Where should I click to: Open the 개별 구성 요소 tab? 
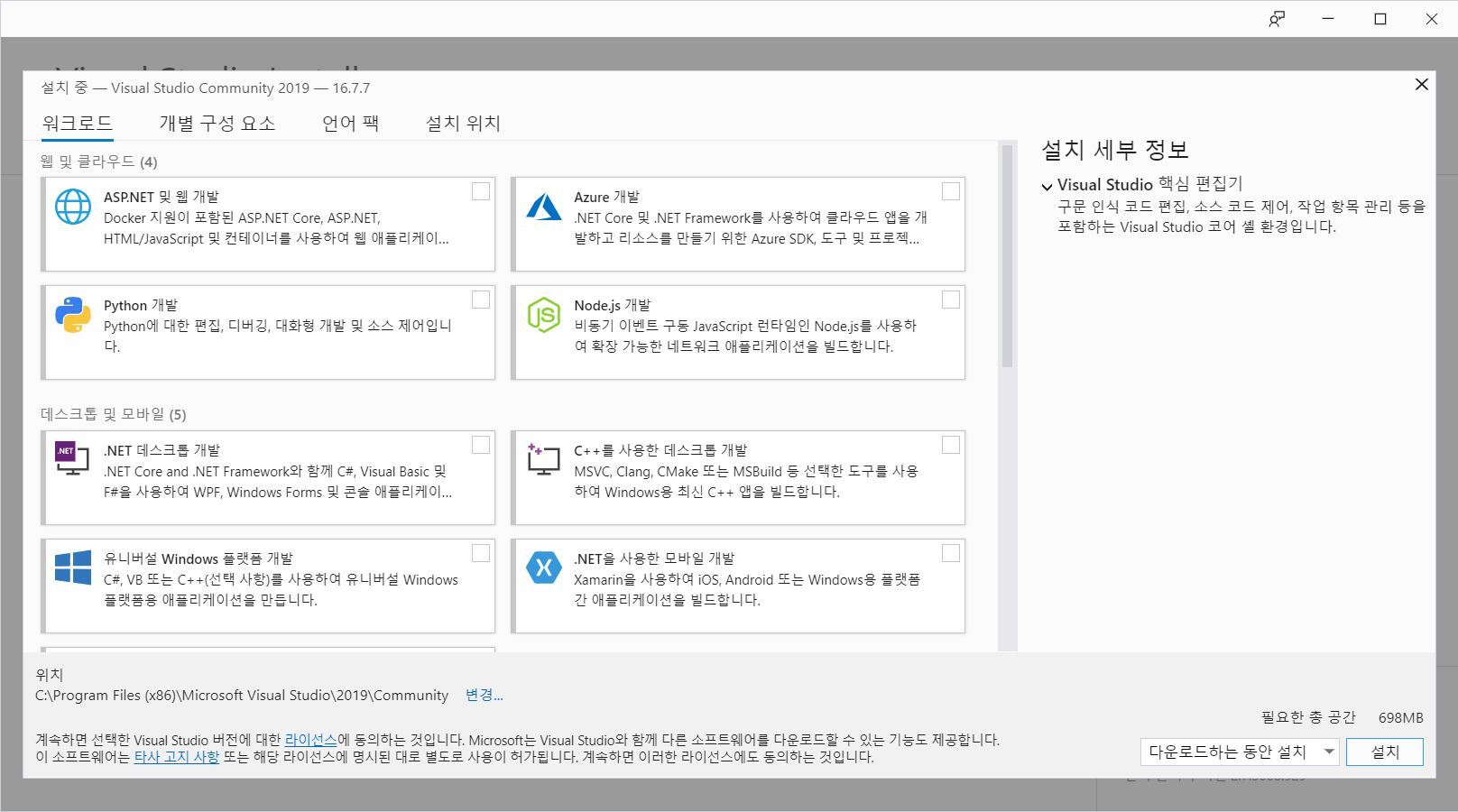[x=217, y=124]
